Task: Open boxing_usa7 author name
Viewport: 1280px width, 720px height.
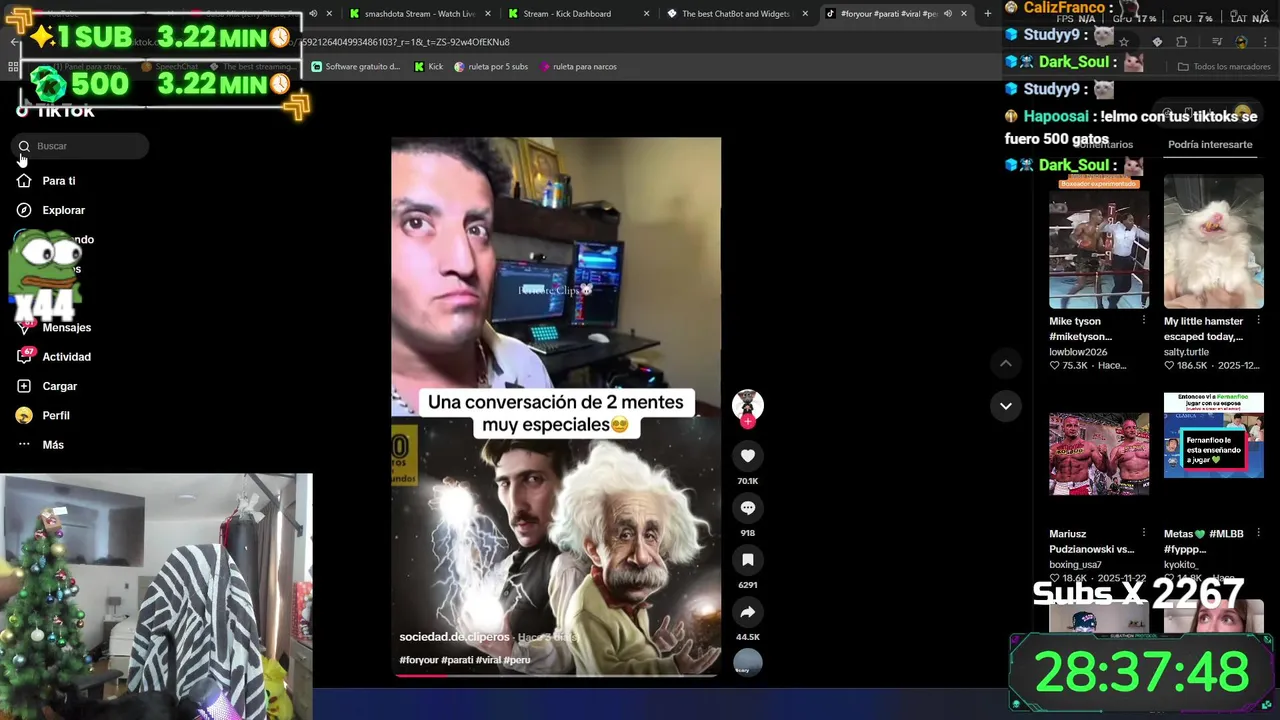Action: click(1075, 565)
